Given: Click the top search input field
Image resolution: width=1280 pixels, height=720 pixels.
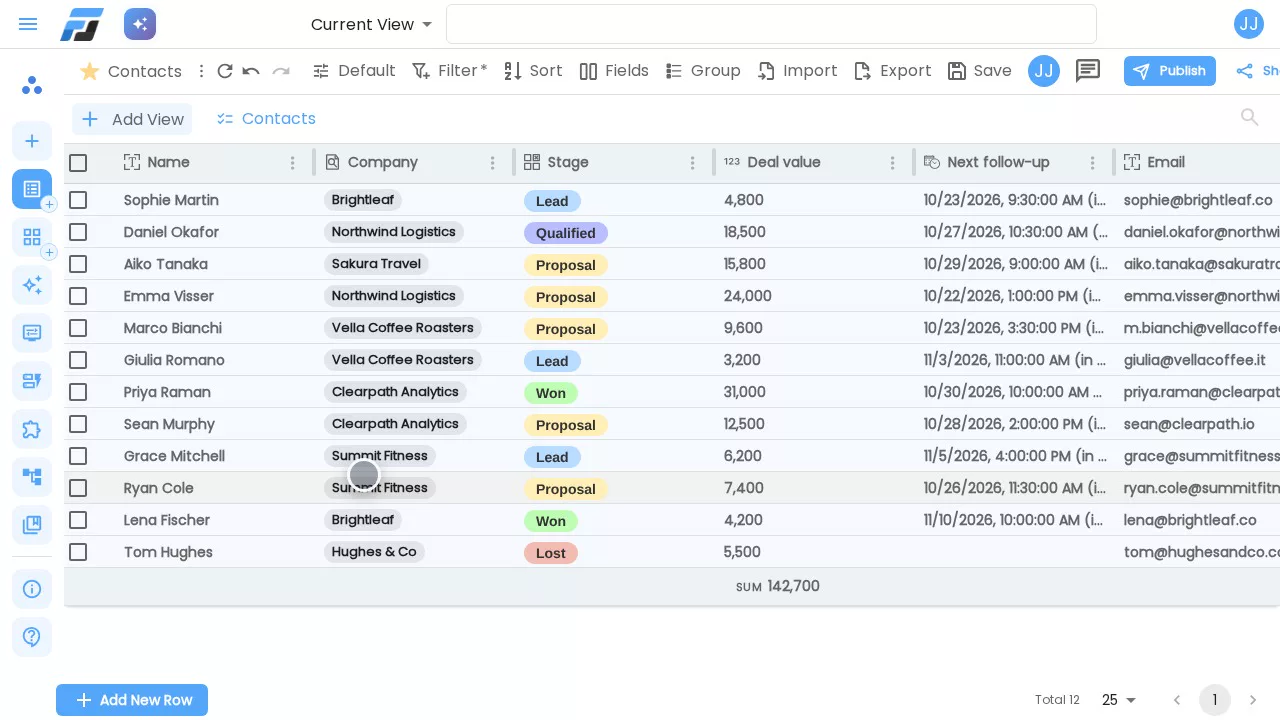Looking at the screenshot, I should click(x=771, y=24).
